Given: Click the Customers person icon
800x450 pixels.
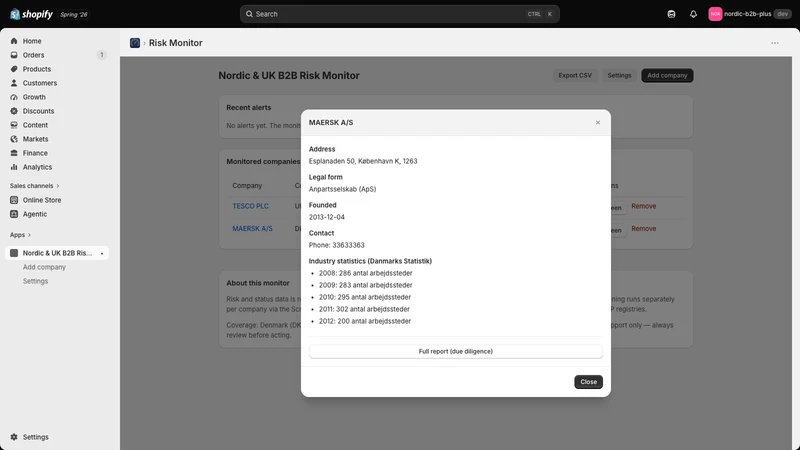Looking at the screenshot, I should [14, 83].
